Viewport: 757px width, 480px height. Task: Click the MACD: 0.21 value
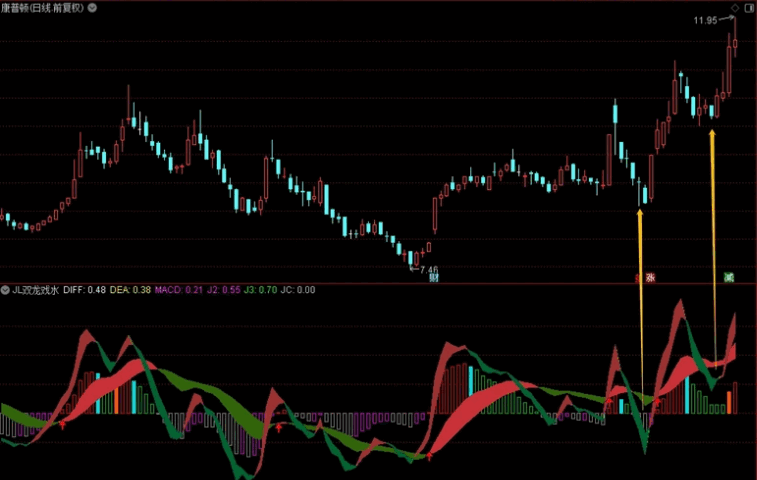179,290
